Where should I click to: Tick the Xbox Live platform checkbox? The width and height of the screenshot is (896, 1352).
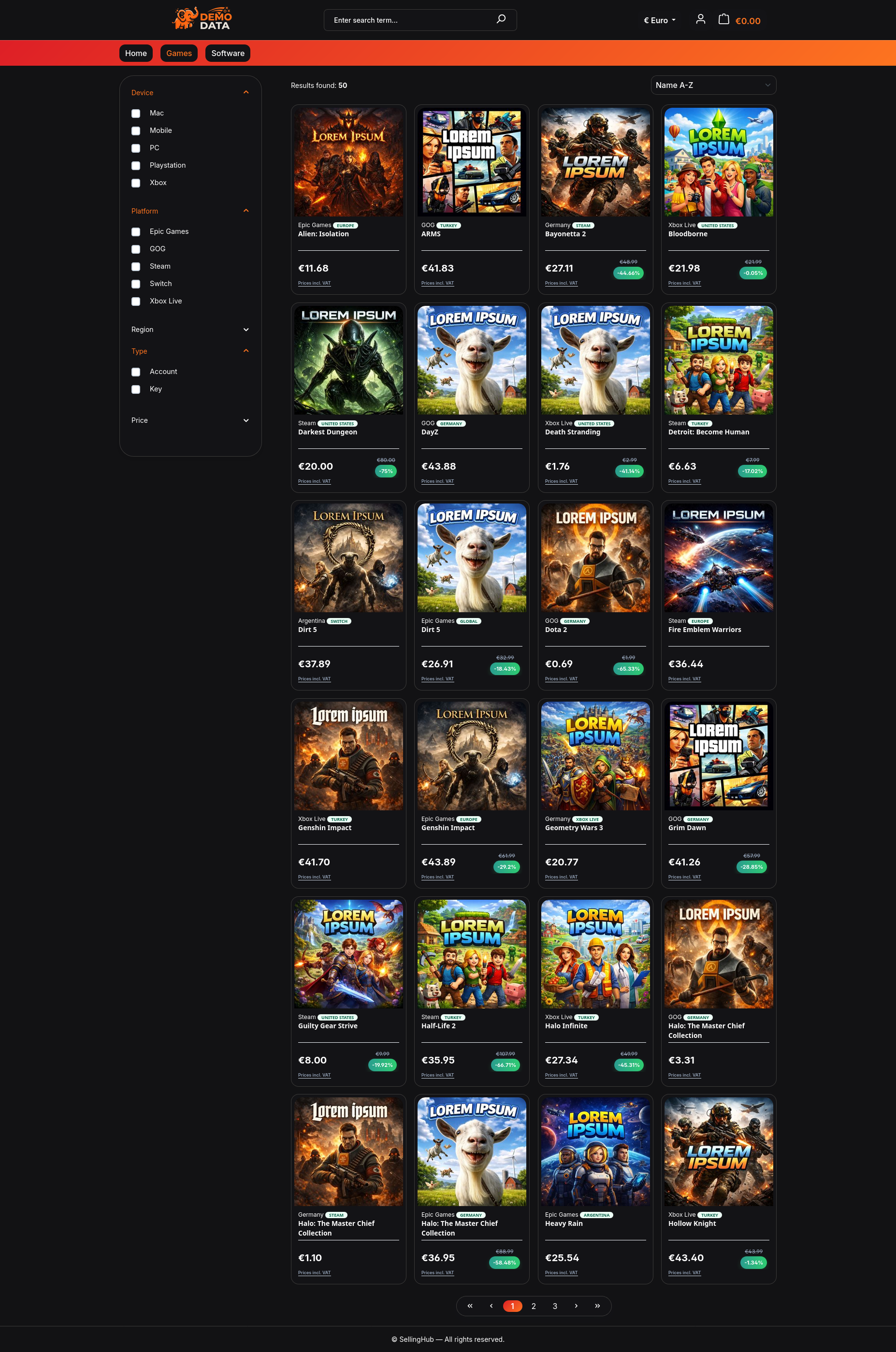click(136, 302)
